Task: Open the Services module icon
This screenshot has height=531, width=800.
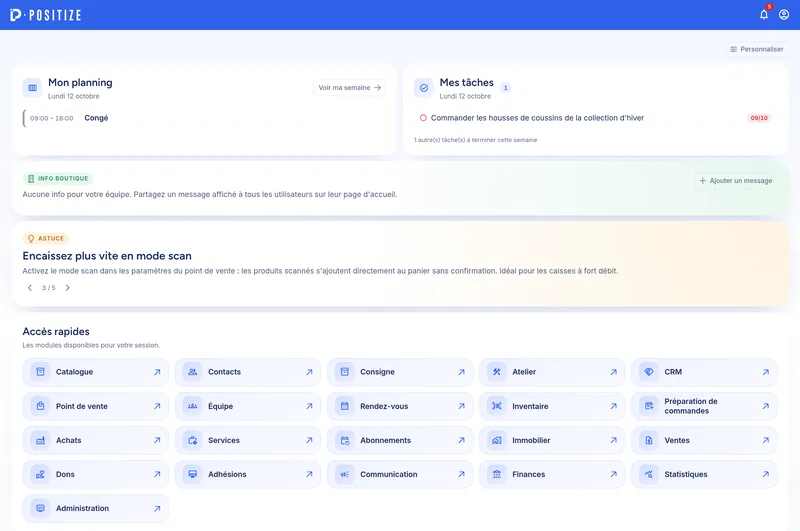Action: (x=192, y=440)
